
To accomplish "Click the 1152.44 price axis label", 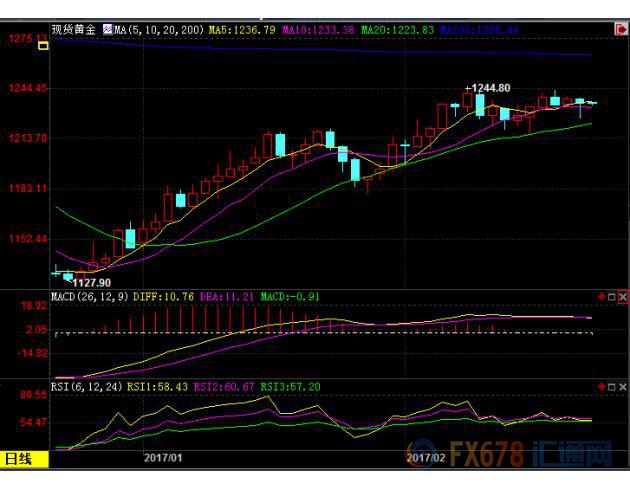I will point(28,239).
